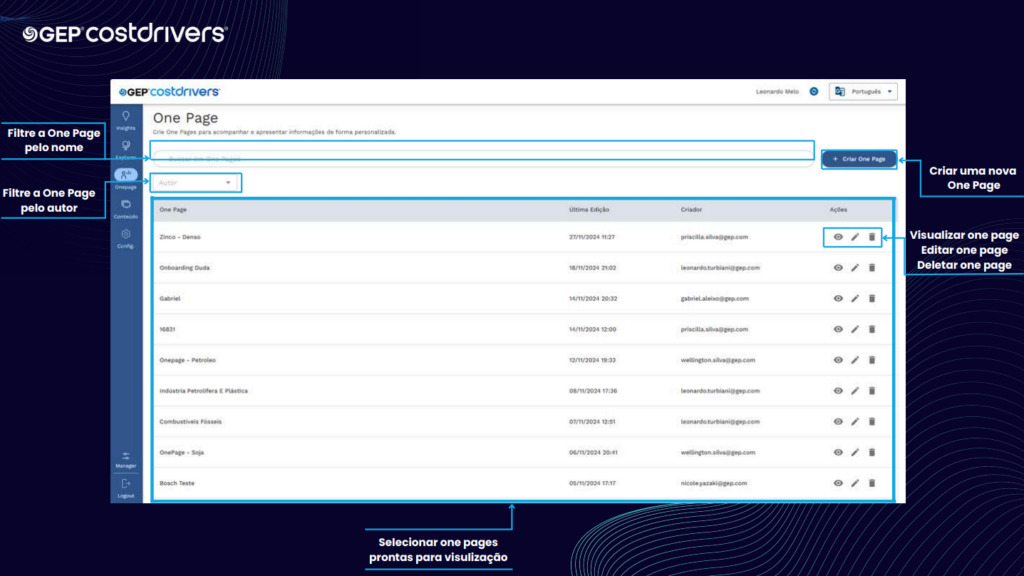Click the Ações column header

click(x=839, y=210)
